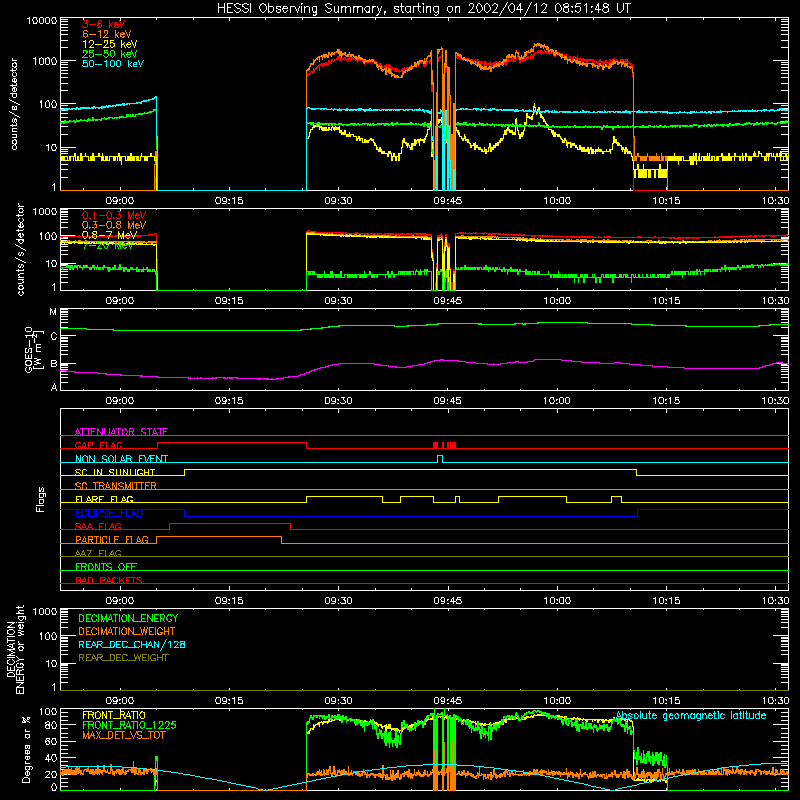Click the ATTENUATOR_STATE flag label

point(121,432)
